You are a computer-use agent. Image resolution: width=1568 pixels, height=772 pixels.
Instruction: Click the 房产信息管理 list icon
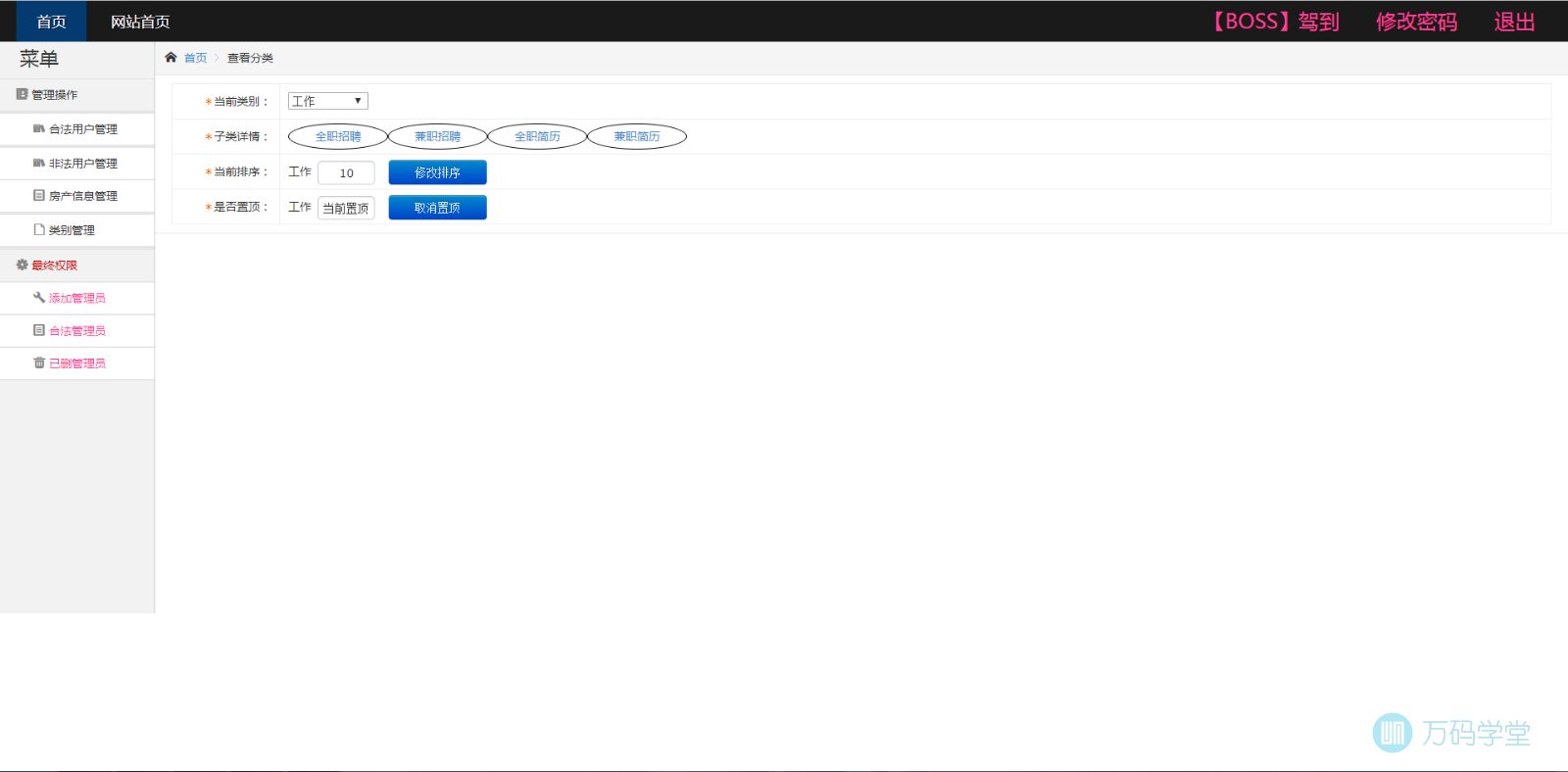[39, 196]
